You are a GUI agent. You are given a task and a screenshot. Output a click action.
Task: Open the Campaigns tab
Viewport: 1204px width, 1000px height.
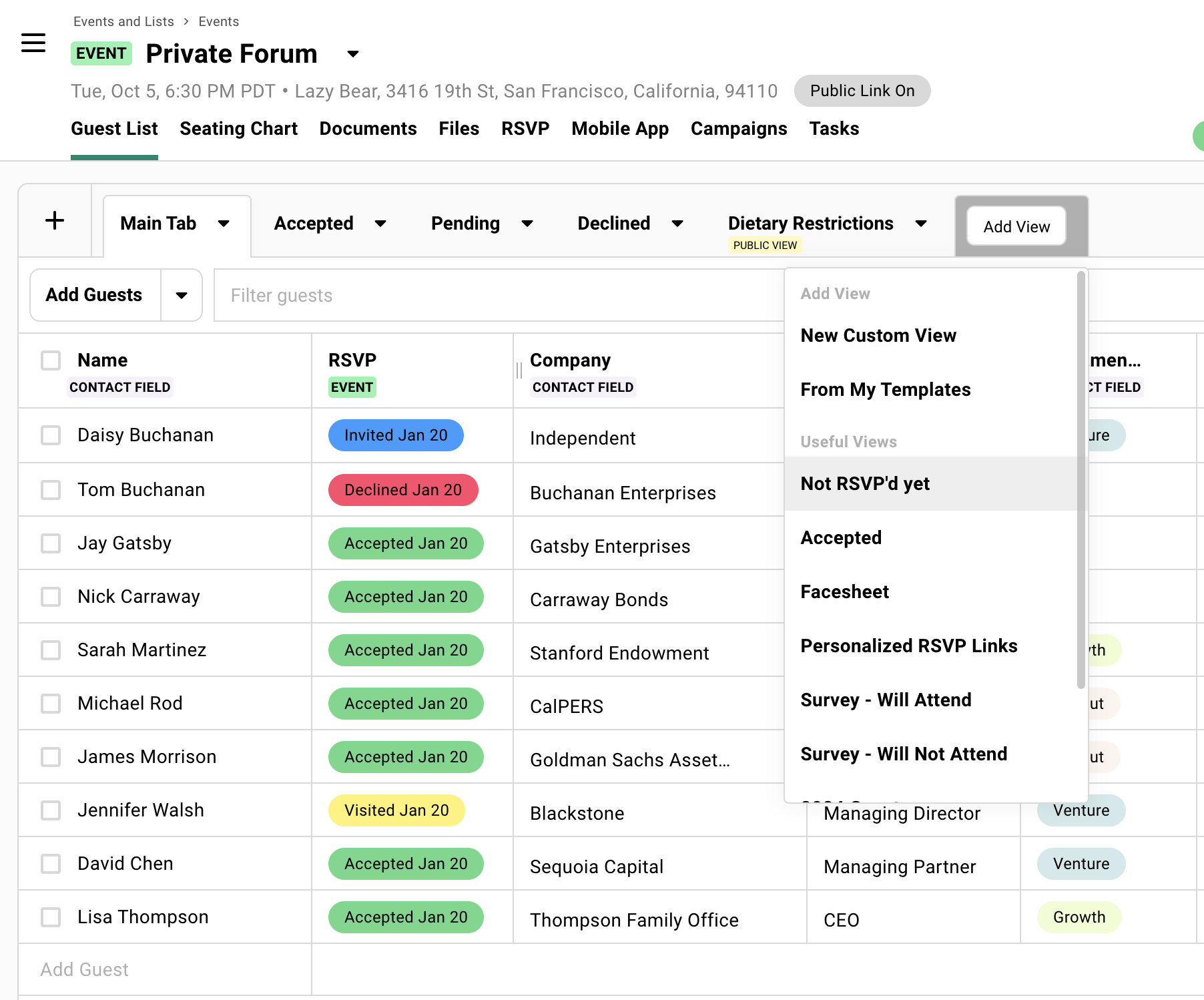(x=739, y=128)
